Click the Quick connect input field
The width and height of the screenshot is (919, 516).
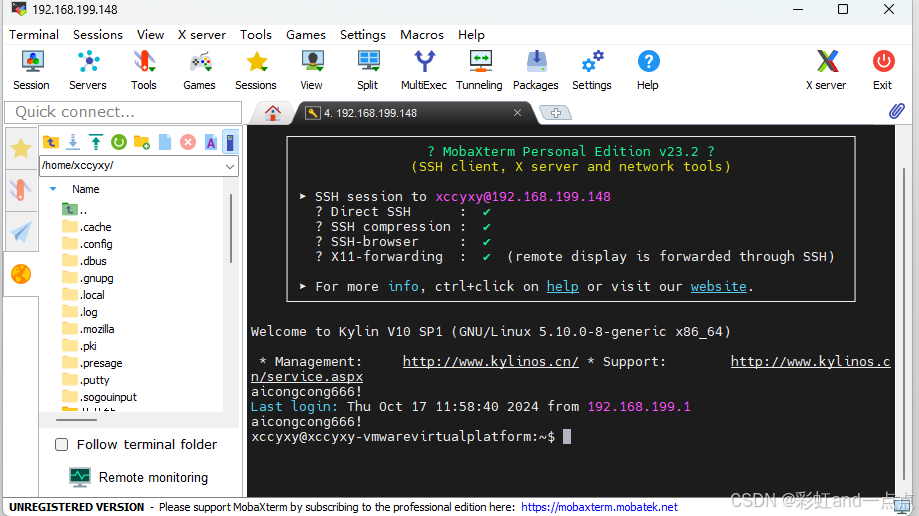coord(123,112)
